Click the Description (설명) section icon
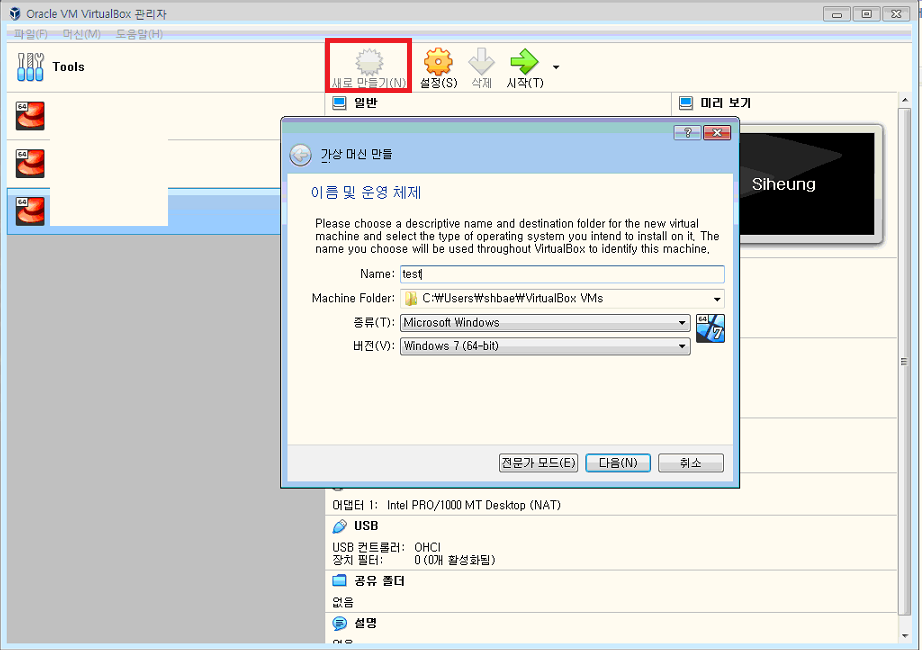The width and height of the screenshot is (922, 650). pos(339,623)
